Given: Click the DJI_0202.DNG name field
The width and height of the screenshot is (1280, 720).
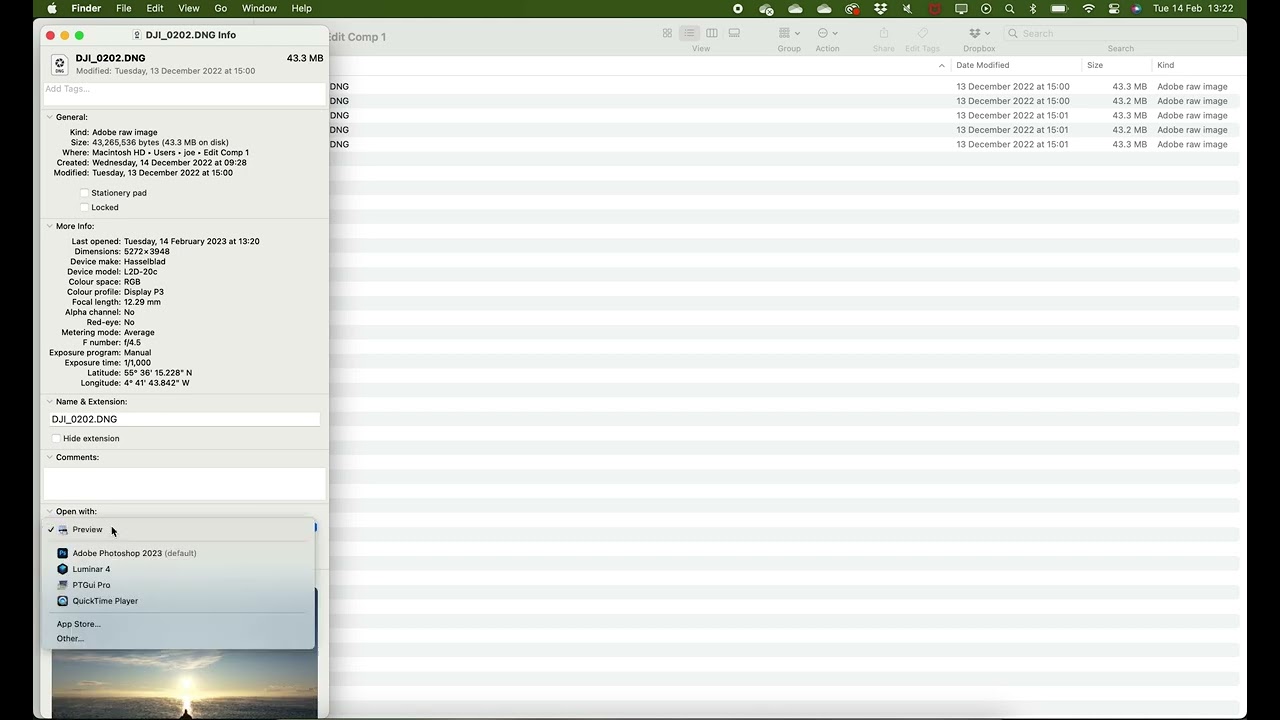Looking at the screenshot, I should 185,419.
